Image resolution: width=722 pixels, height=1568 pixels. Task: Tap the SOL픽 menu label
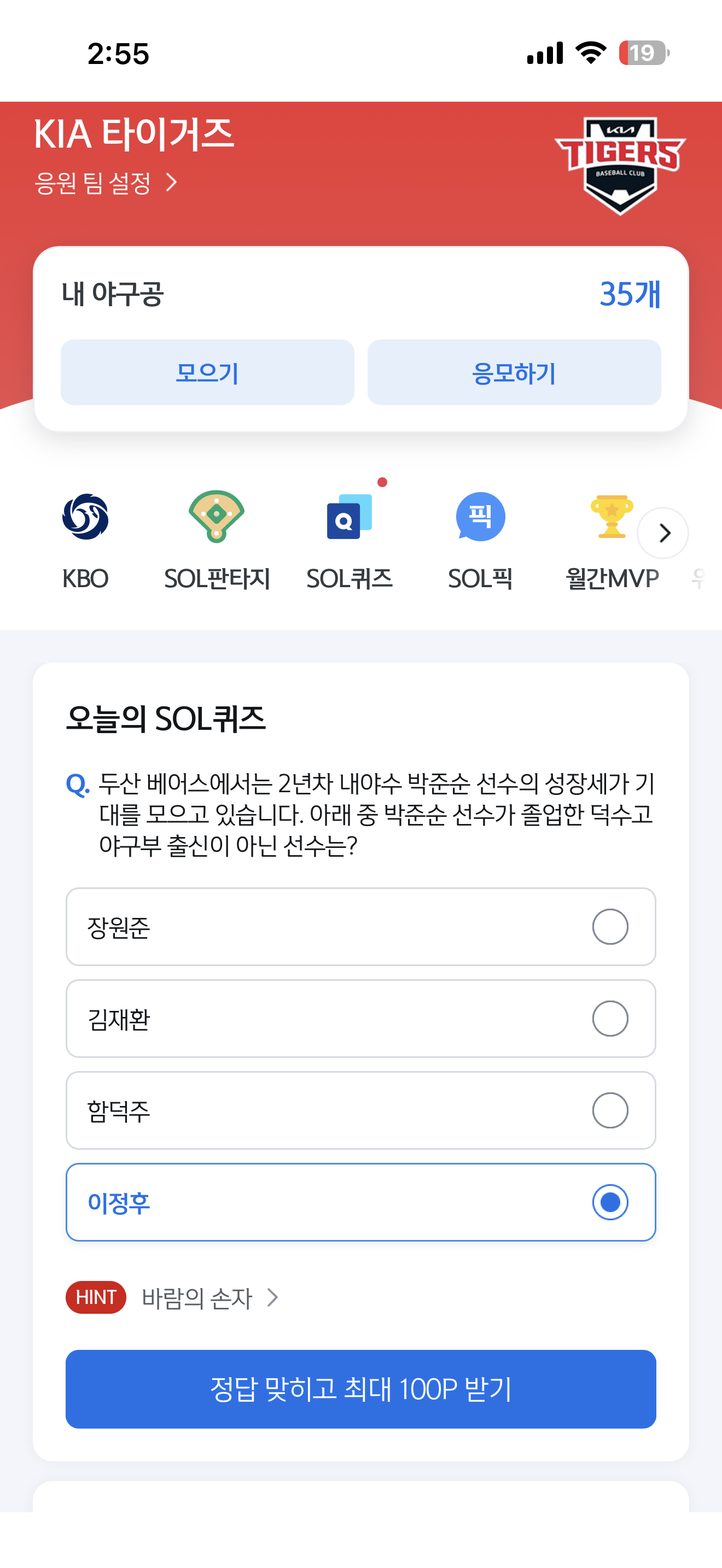[x=480, y=578]
